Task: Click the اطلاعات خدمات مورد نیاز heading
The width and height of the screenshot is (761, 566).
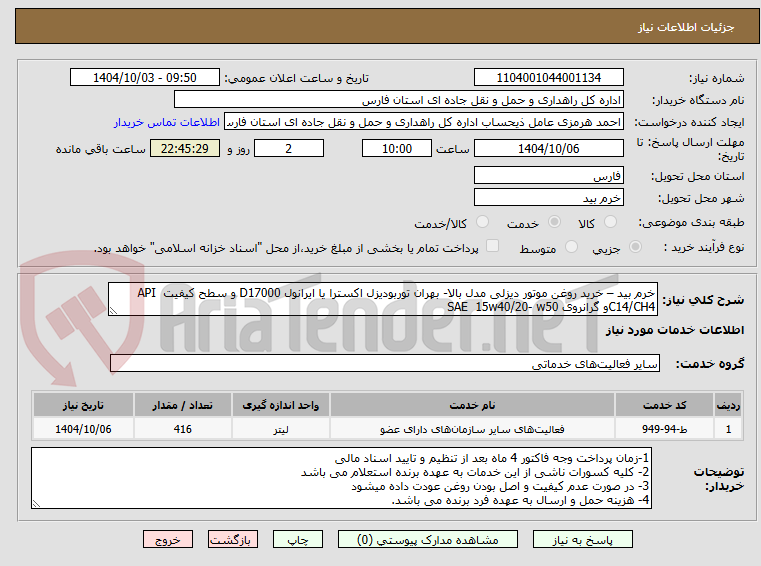Action: coord(675,330)
